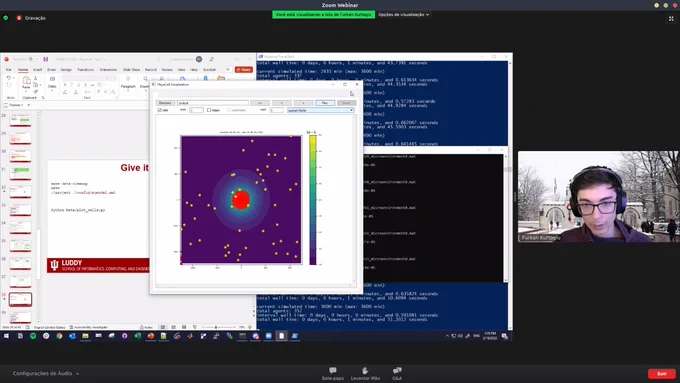Switch to the Design ribbon tab
Image resolution: width=680 pixels, height=383 pixels.
[x=66, y=69]
